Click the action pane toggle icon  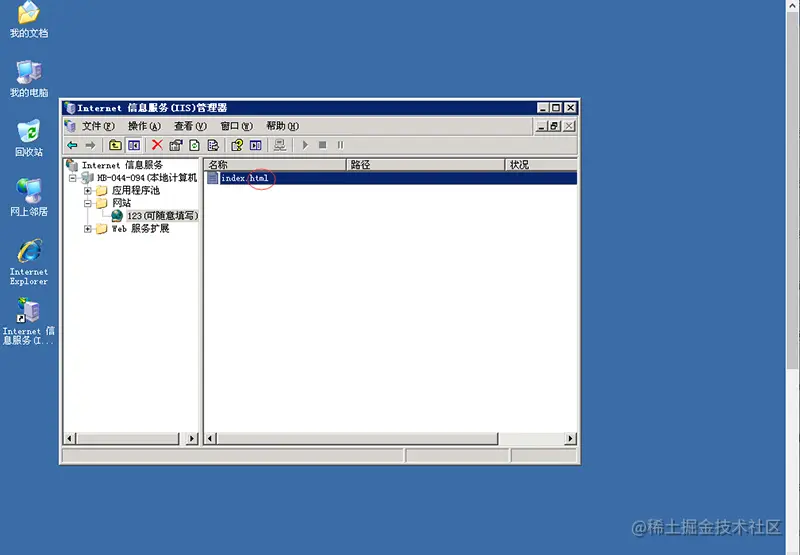click(x=256, y=145)
